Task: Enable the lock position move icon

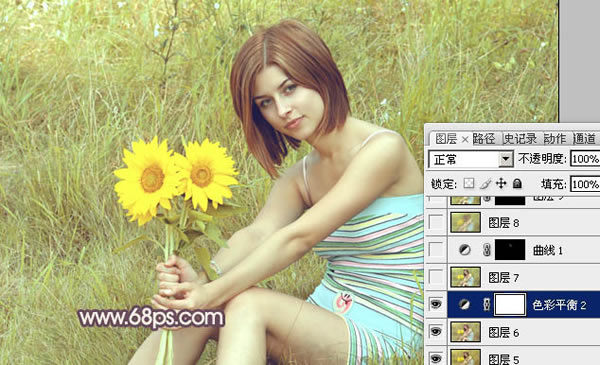Action: 501,184
